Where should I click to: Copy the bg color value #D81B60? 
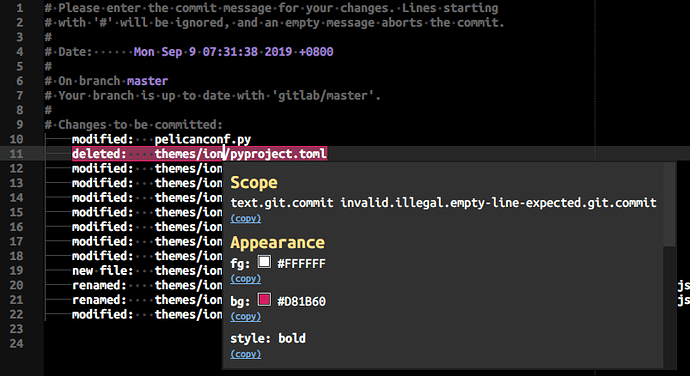246,317
